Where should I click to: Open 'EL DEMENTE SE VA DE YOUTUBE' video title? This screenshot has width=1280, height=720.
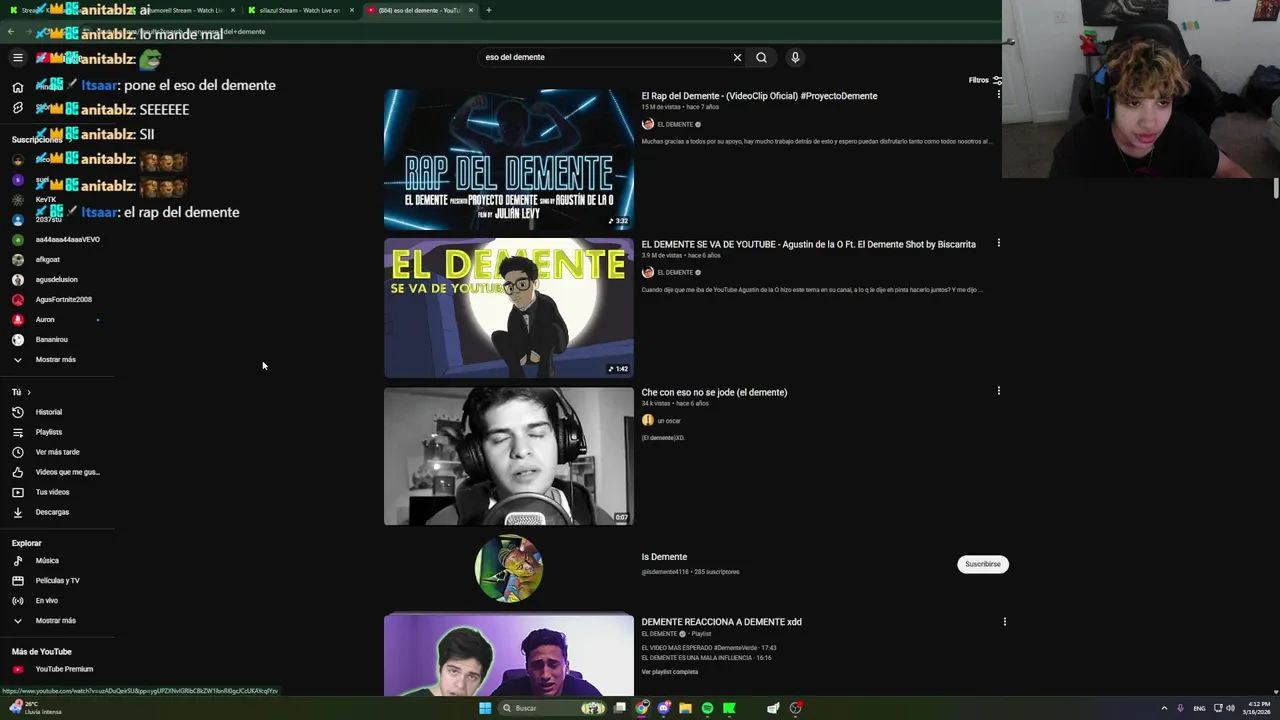point(808,244)
